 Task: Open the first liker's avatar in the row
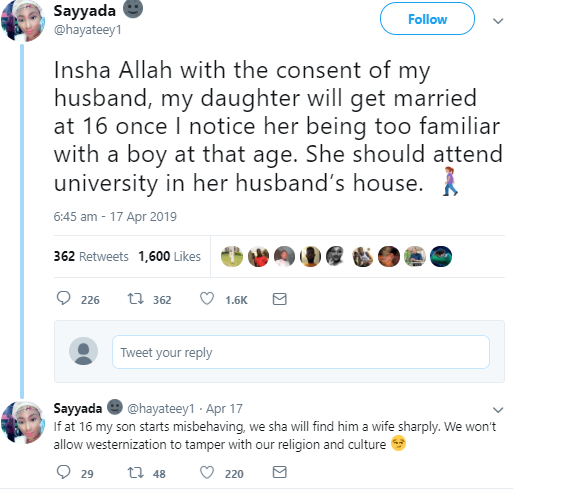click(x=232, y=256)
